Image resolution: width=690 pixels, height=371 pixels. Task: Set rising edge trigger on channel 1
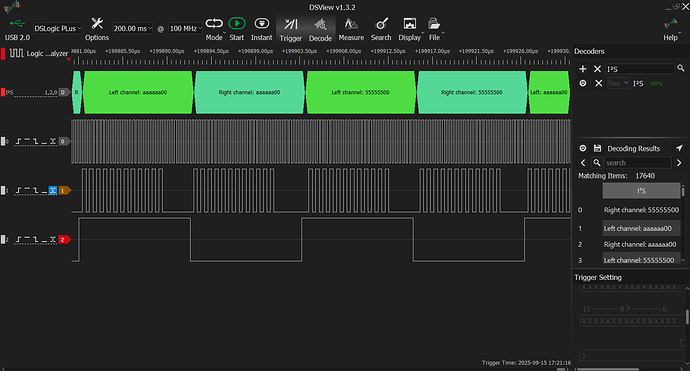tap(18, 191)
